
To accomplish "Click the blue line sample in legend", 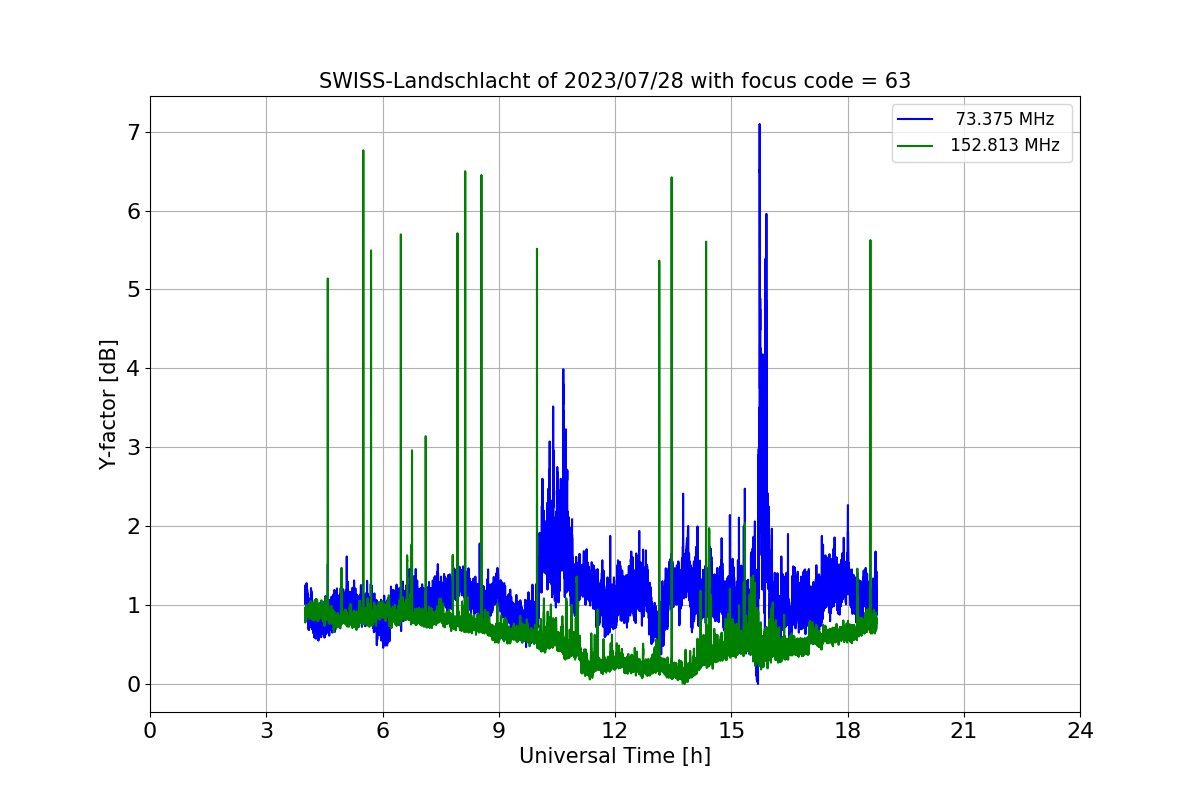I will (x=915, y=119).
